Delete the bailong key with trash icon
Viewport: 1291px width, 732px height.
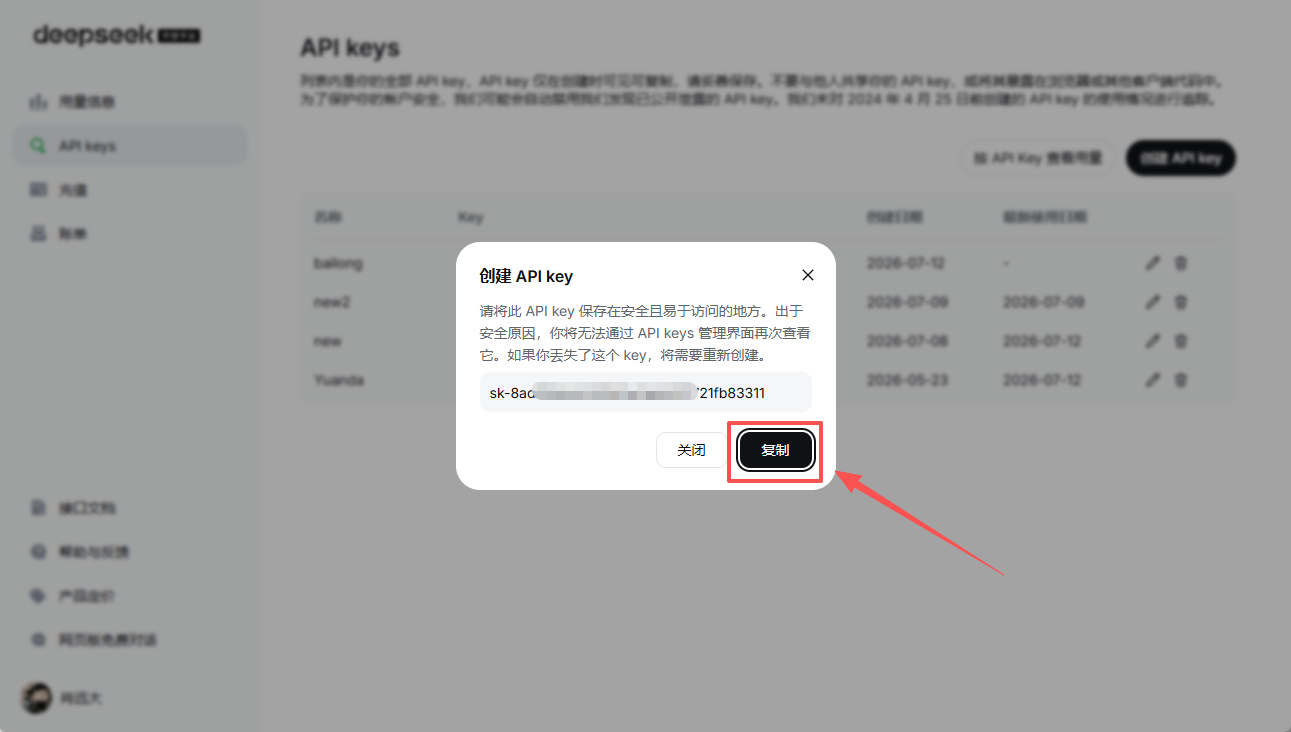click(1181, 263)
